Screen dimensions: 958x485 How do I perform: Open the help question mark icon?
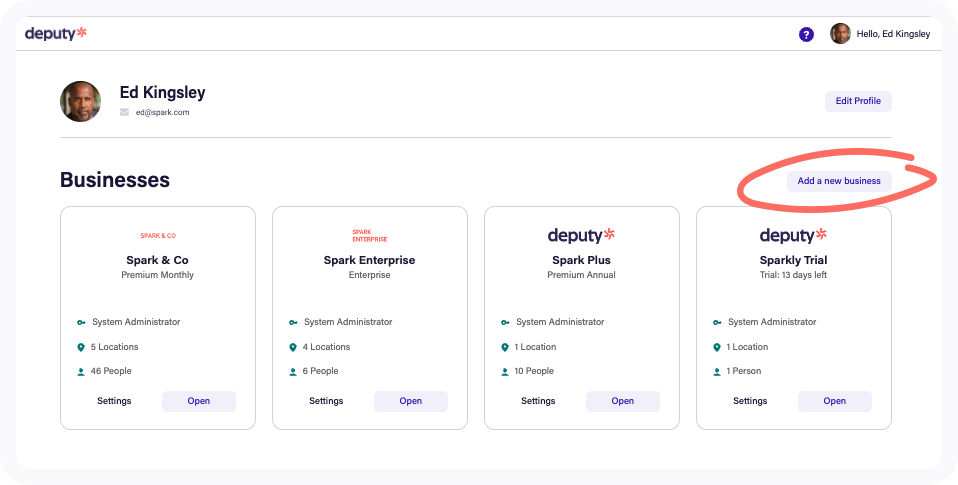coord(806,34)
